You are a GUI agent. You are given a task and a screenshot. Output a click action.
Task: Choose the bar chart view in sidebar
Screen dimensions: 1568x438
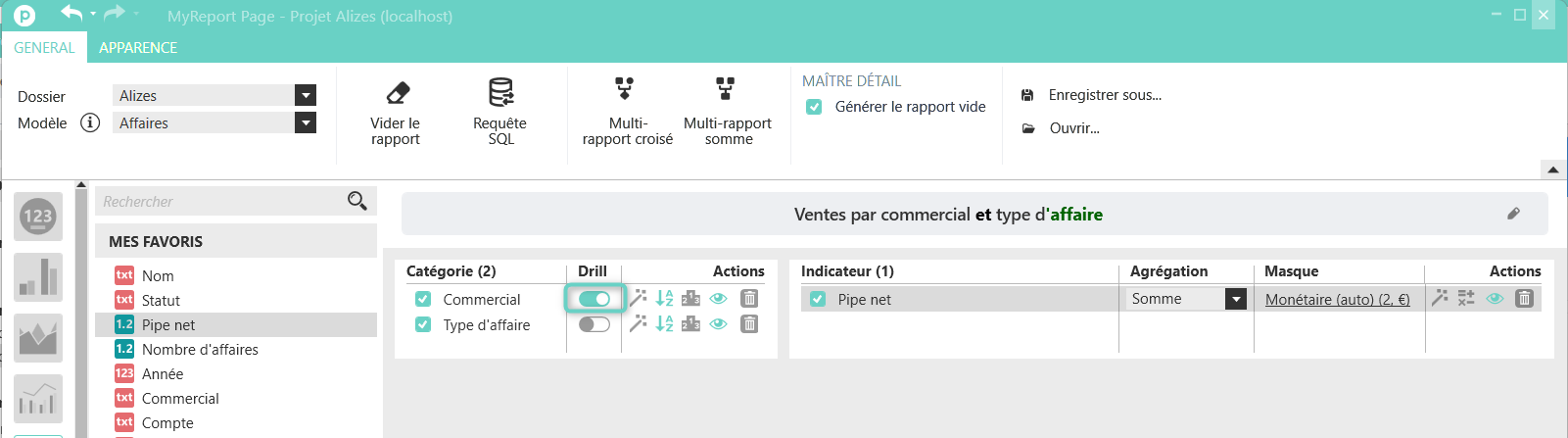pos(38,277)
